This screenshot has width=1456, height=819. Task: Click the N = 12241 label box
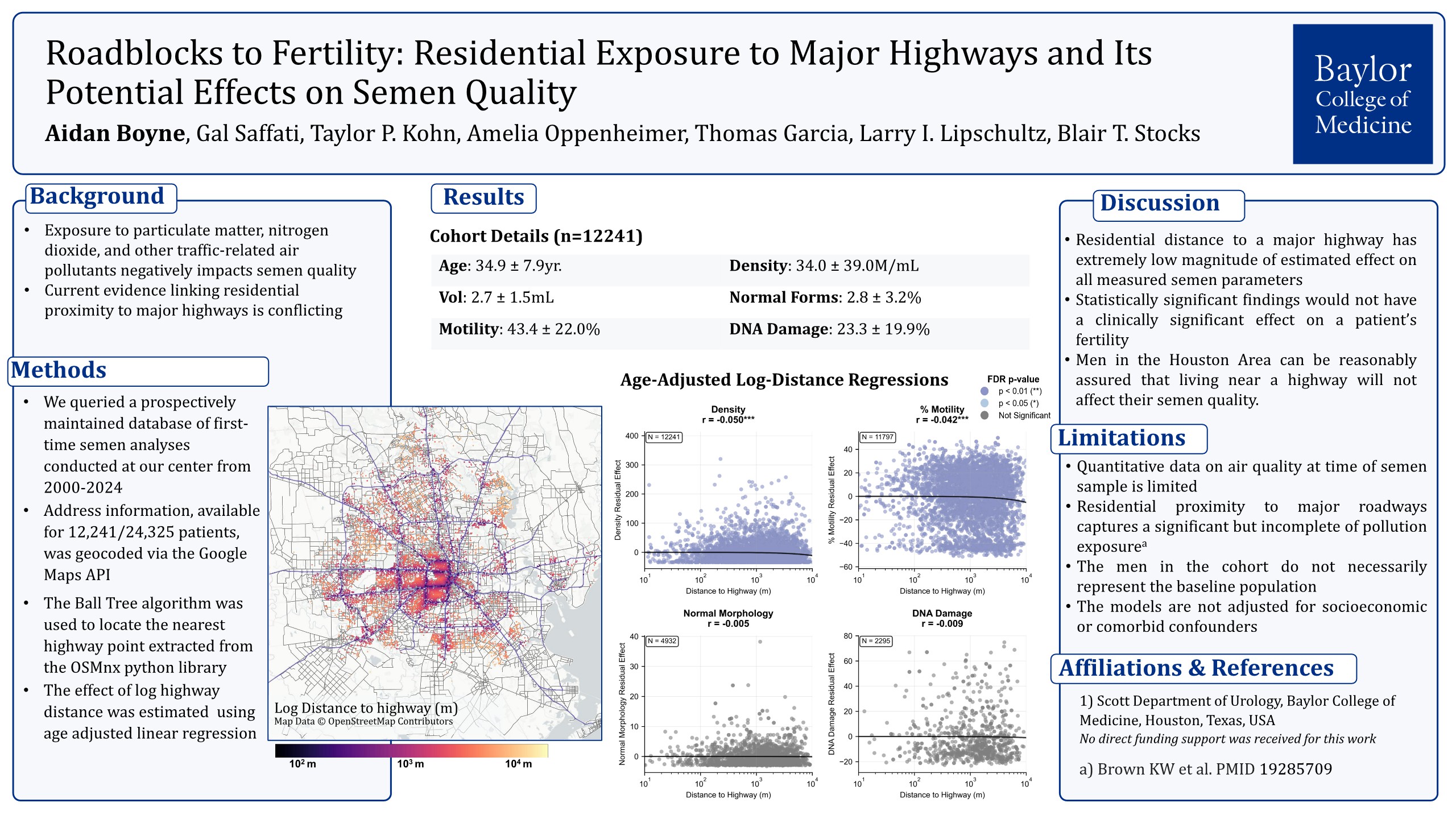[664, 437]
